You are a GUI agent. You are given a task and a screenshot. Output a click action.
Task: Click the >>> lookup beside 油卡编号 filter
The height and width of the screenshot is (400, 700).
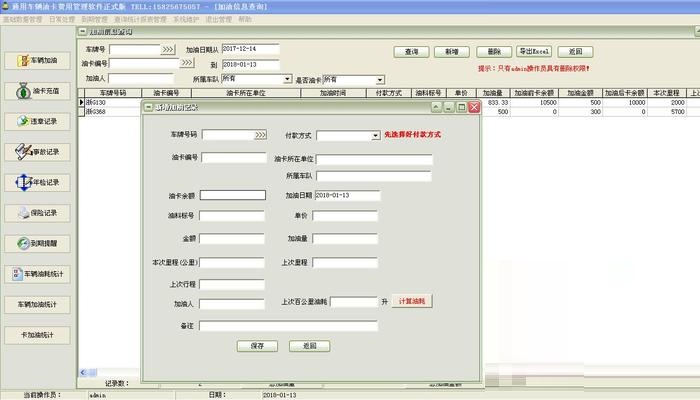tap(187, 63)
